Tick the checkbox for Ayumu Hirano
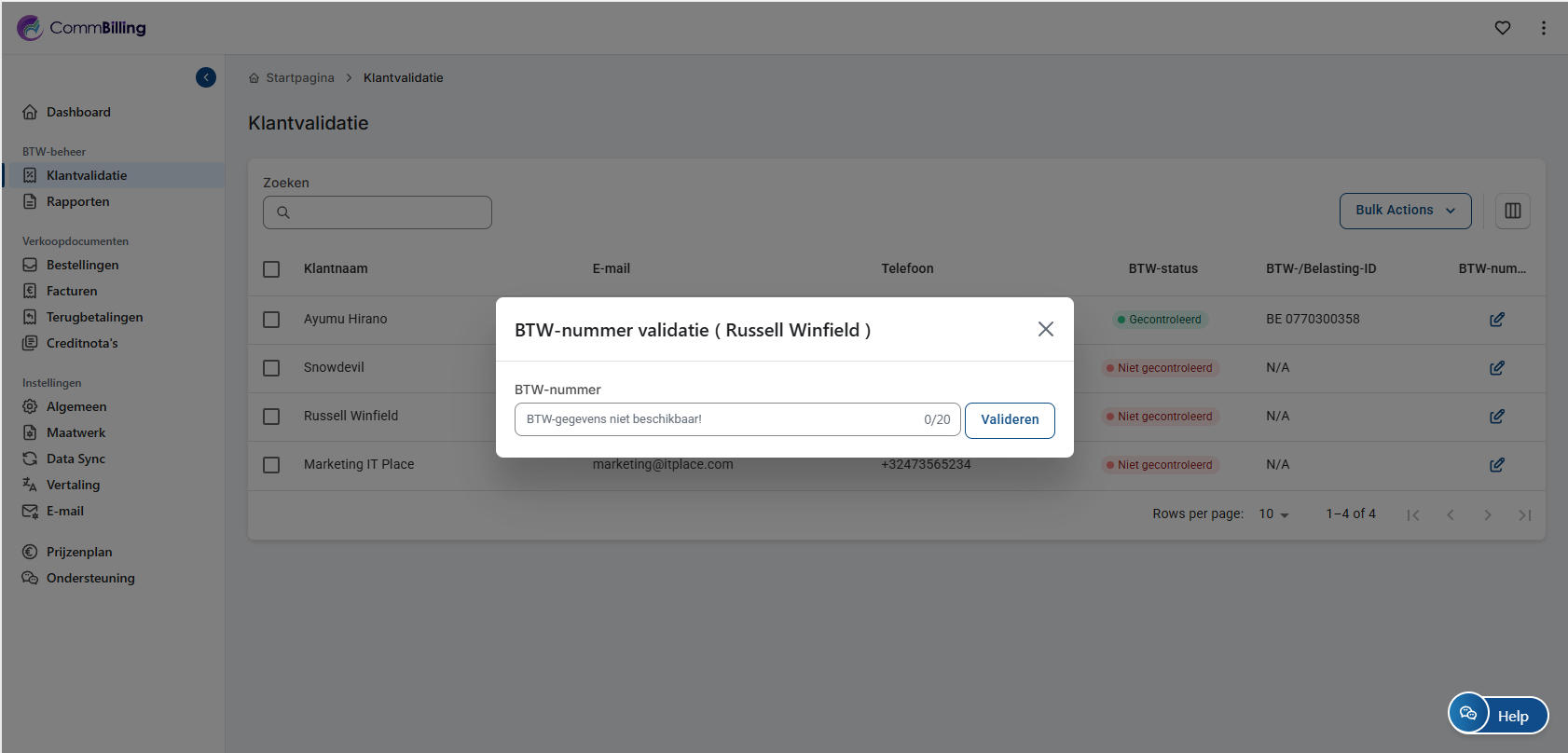1568x753 pixels. 271,320
